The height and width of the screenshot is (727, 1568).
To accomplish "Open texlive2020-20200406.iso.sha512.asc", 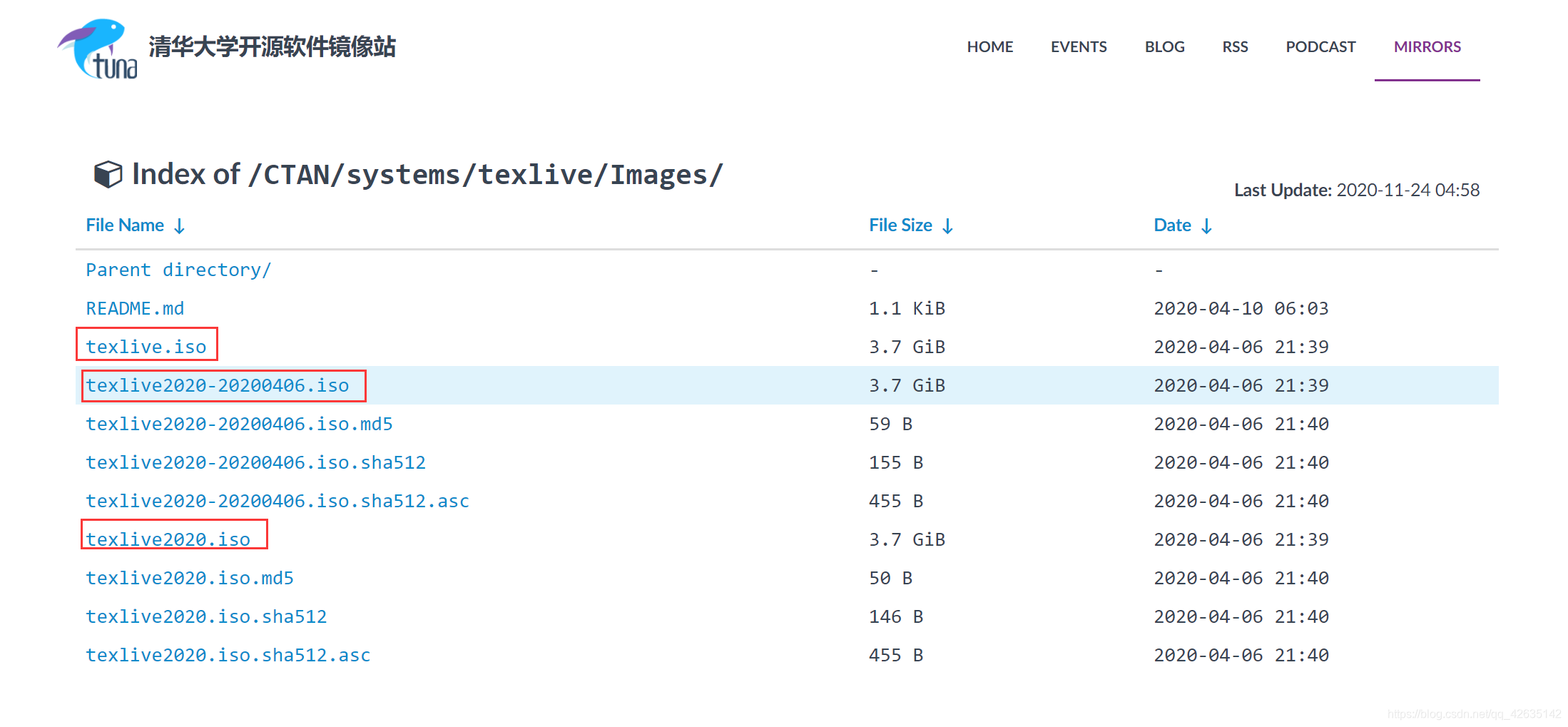I will (278, 501).
